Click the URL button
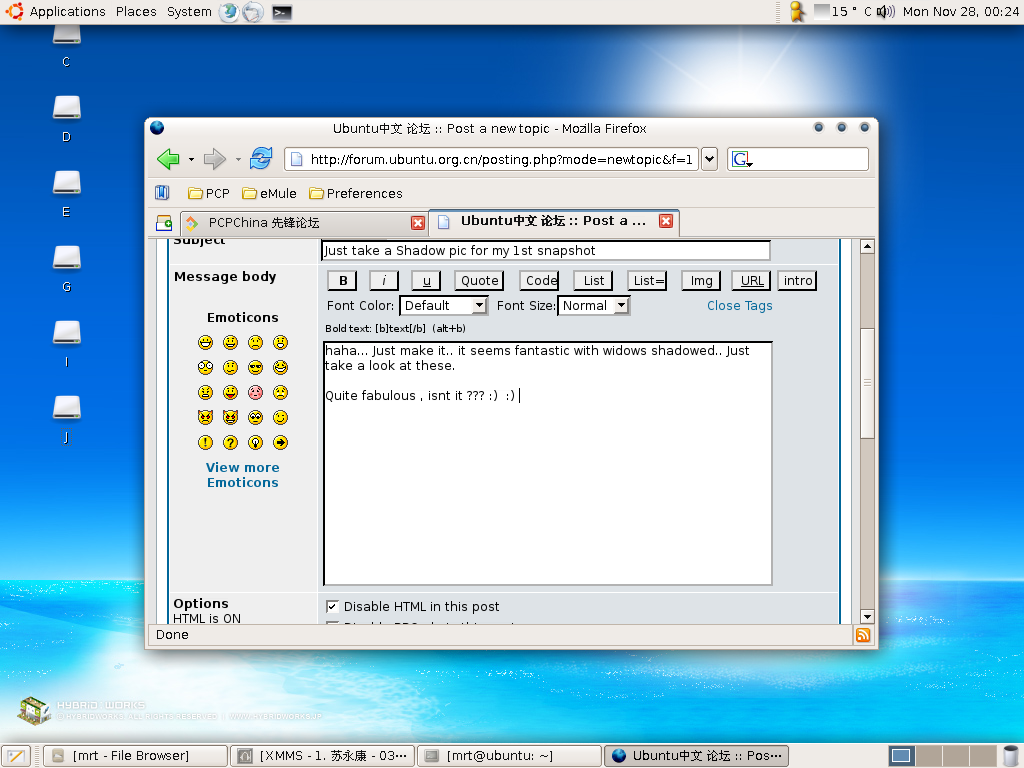 click(752, 281)
